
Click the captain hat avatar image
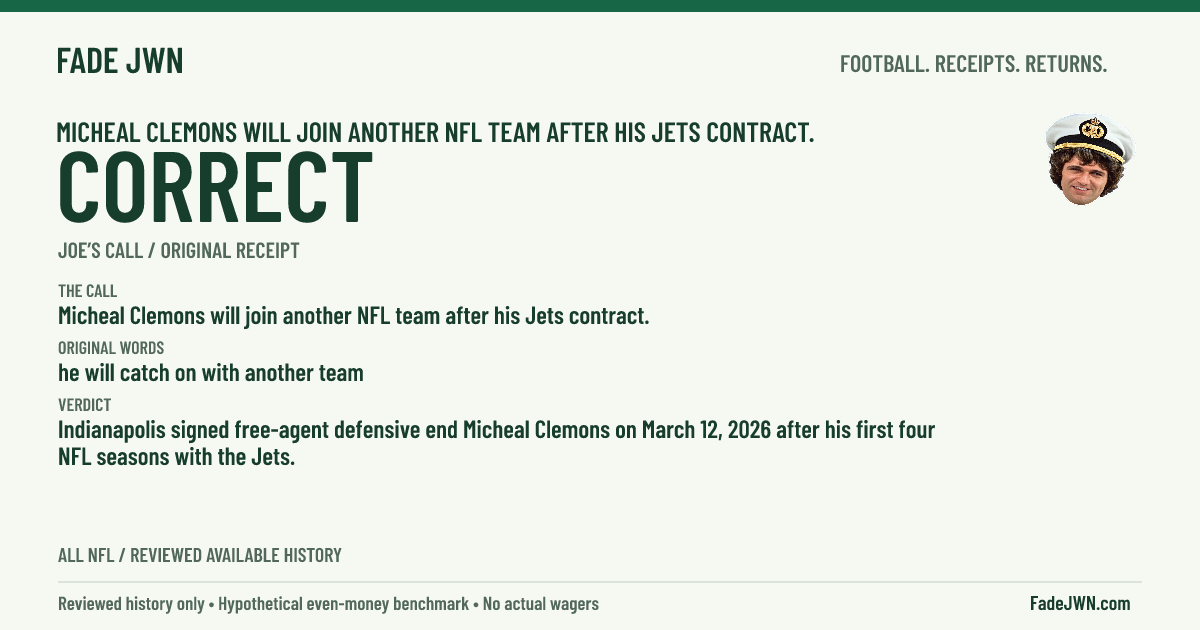coord(1089,160)
